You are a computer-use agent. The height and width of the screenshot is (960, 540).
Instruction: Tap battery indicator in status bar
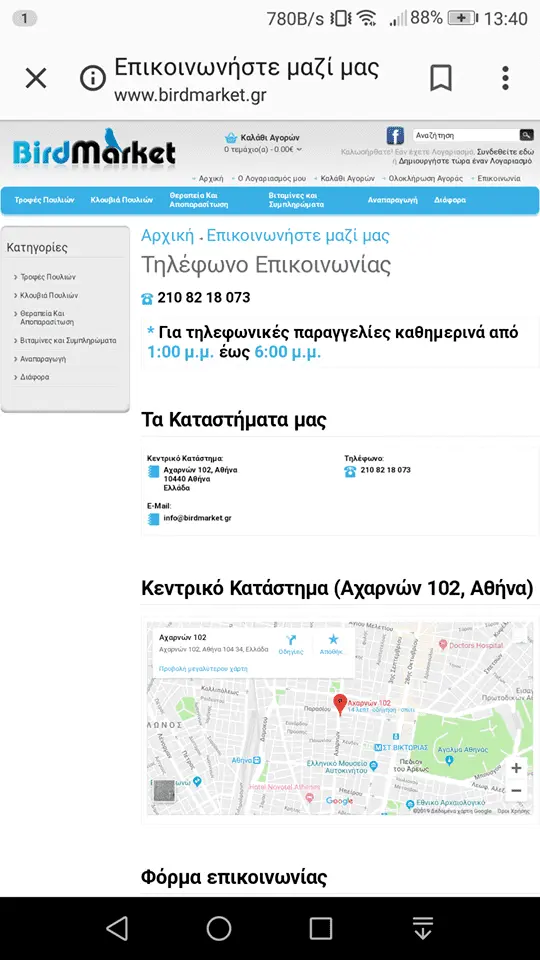[x=462, y=18]
